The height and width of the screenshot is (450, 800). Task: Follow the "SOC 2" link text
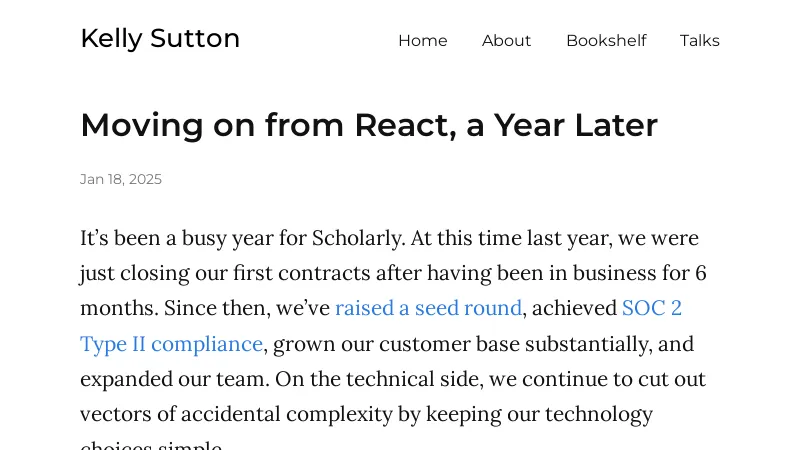click(x=651, y=308)
